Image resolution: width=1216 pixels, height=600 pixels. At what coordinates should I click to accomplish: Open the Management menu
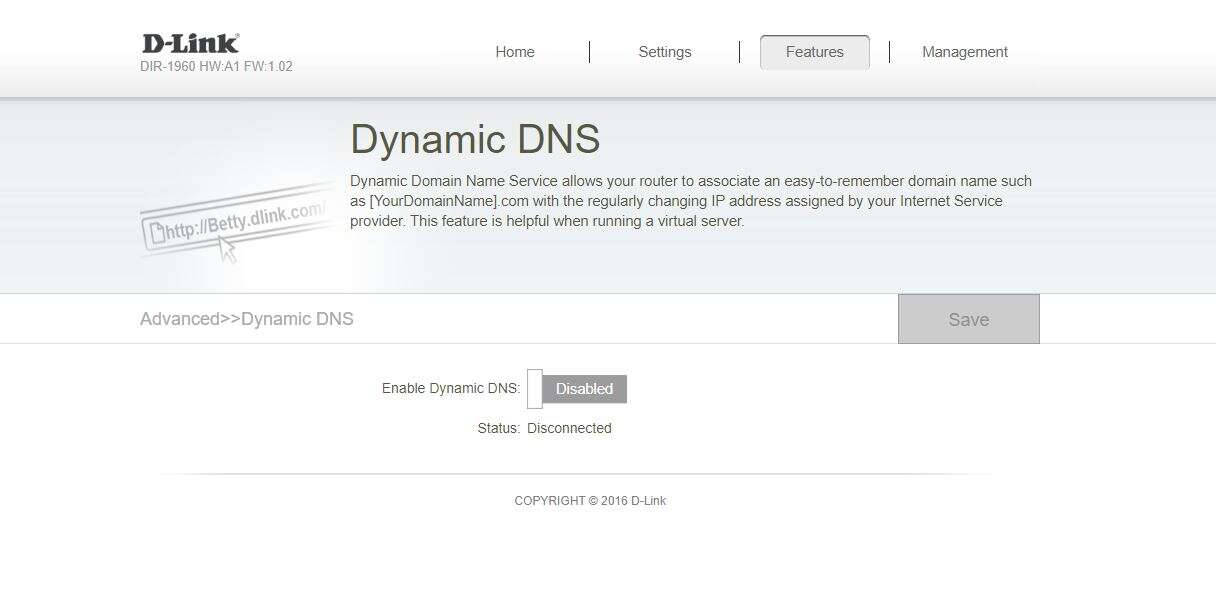[x=964, y=52]
